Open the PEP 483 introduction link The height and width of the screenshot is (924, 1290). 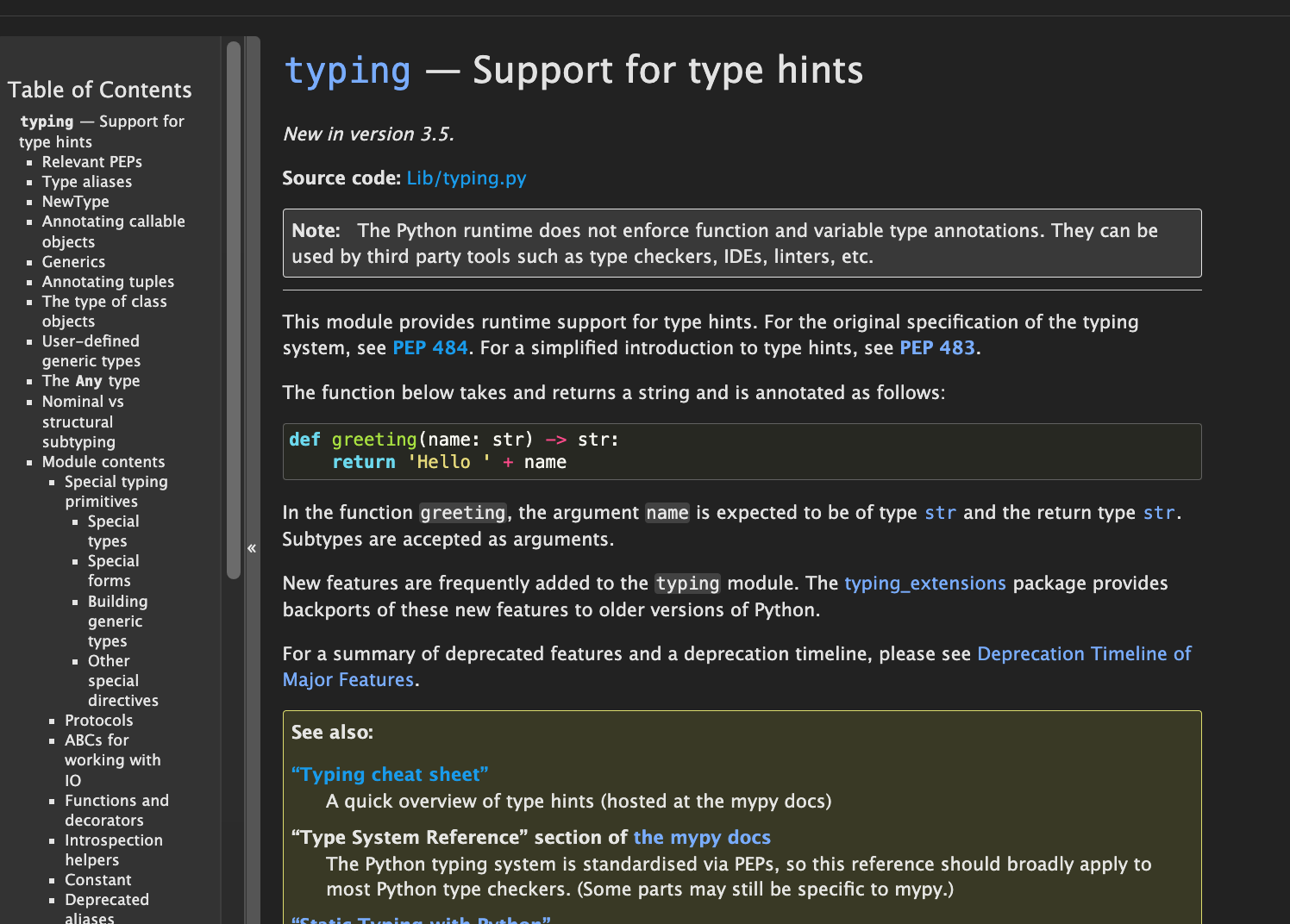tap(936, 348)
